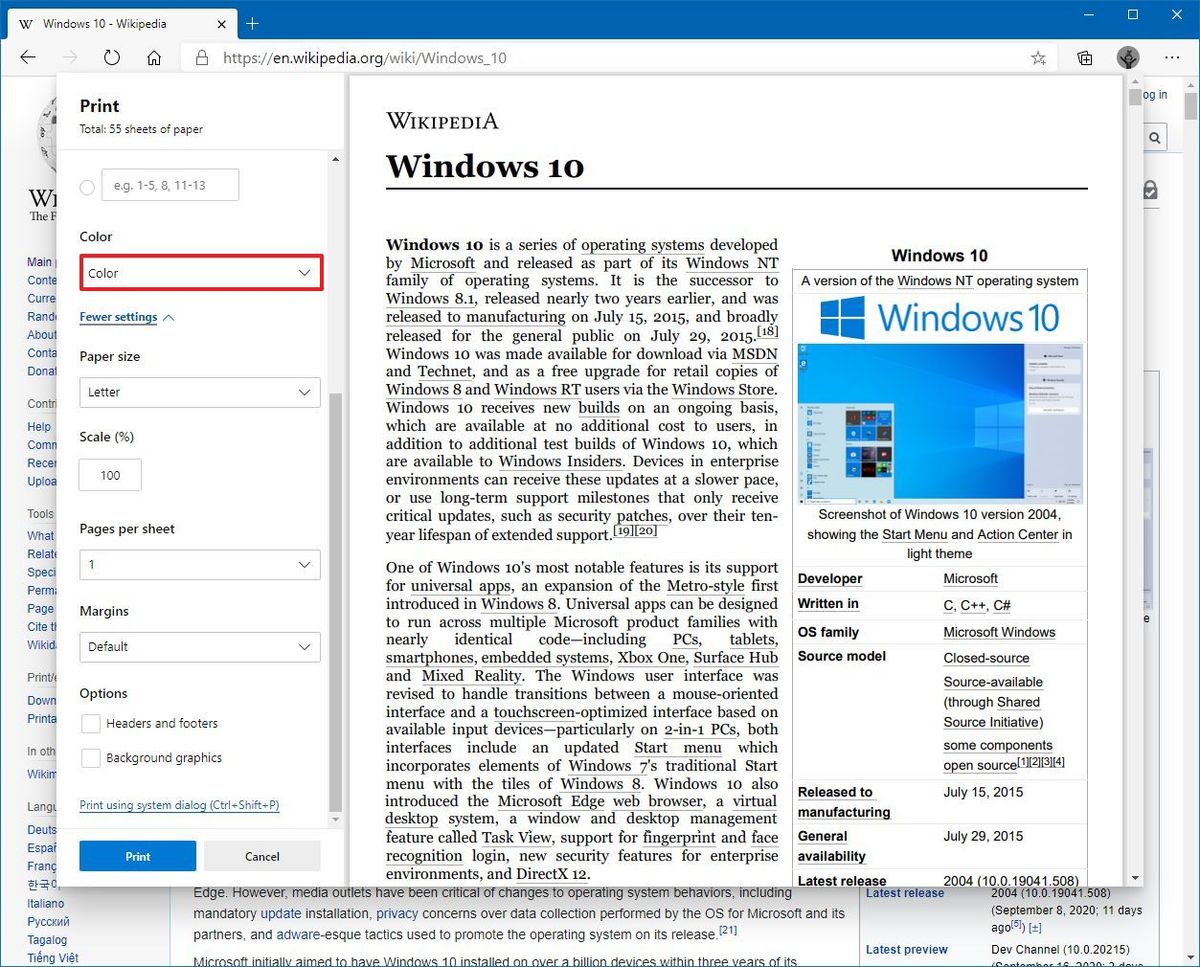The height and width of the screenshot is (967, 1200).
Task: Click the print preview scrollbar down arrow
Action: click(x=1135, y=877)
